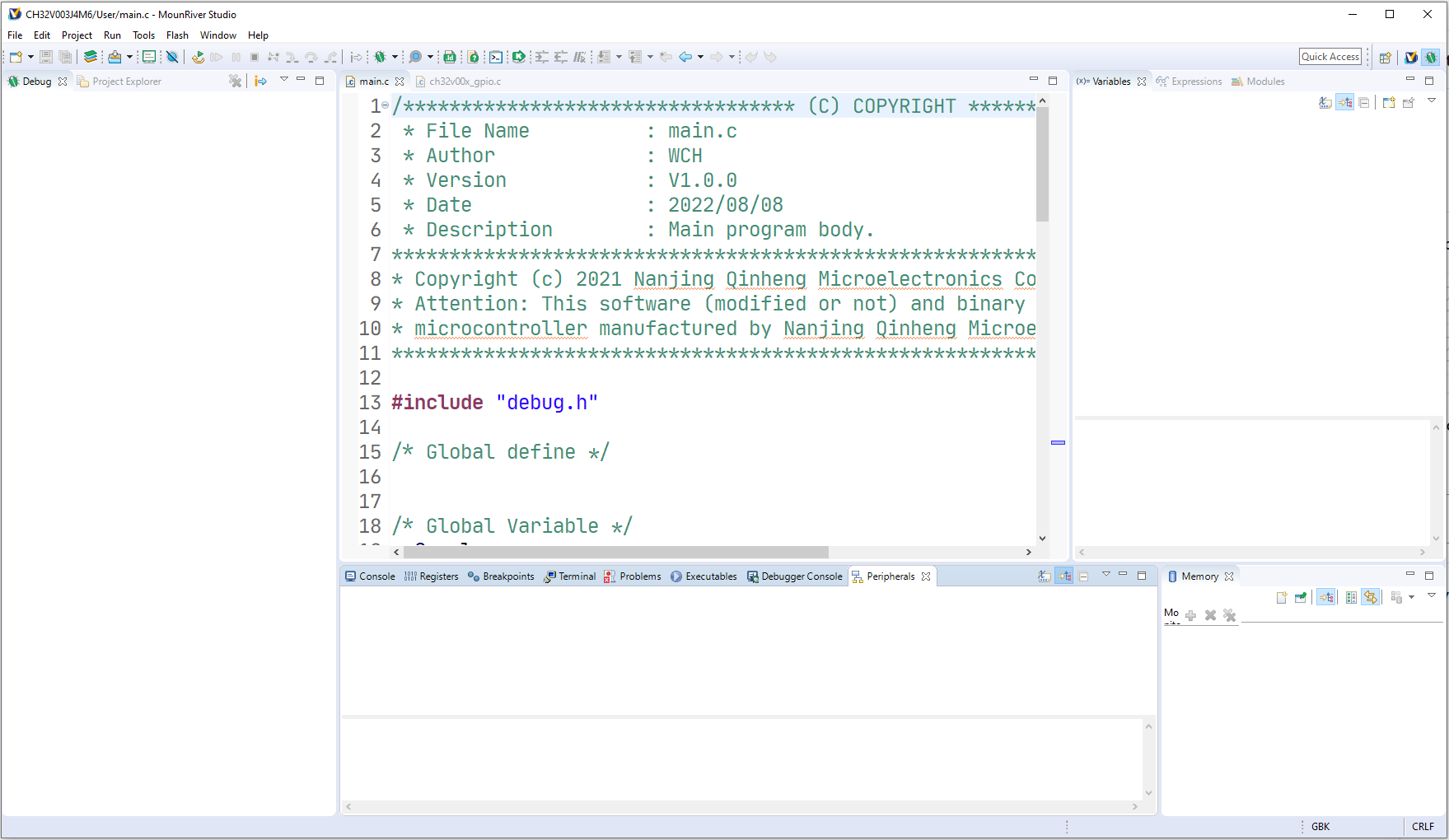The image size is (1449, 840).
Task: Click Show Type Names in Variables view
Action: click(x=1325, y=103)
